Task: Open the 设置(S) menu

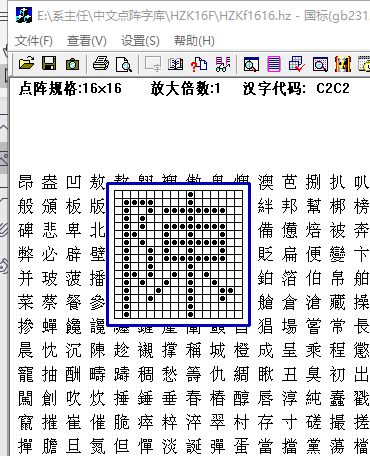Action: 140,41
